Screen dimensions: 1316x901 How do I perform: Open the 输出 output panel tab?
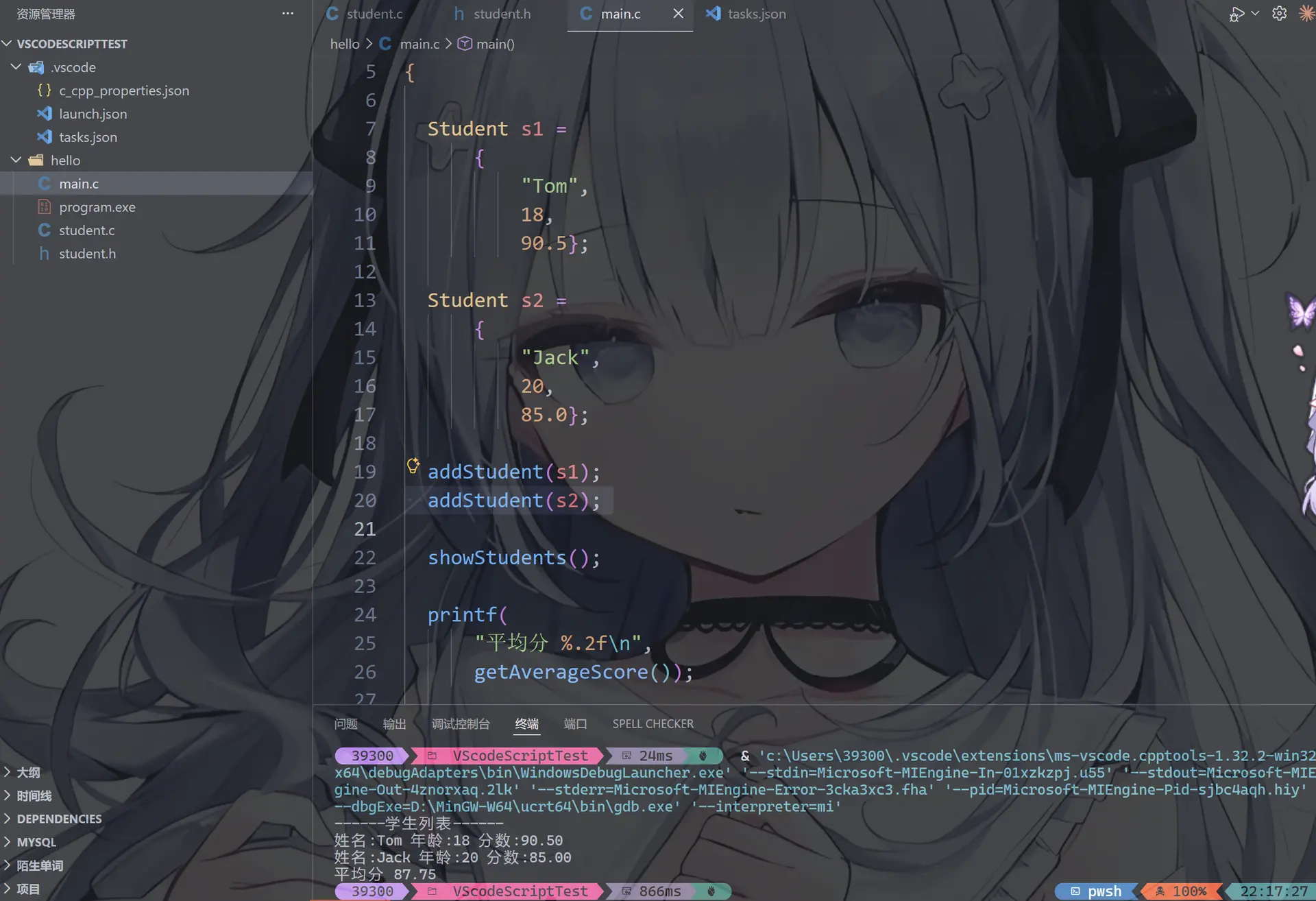point(394,723)
